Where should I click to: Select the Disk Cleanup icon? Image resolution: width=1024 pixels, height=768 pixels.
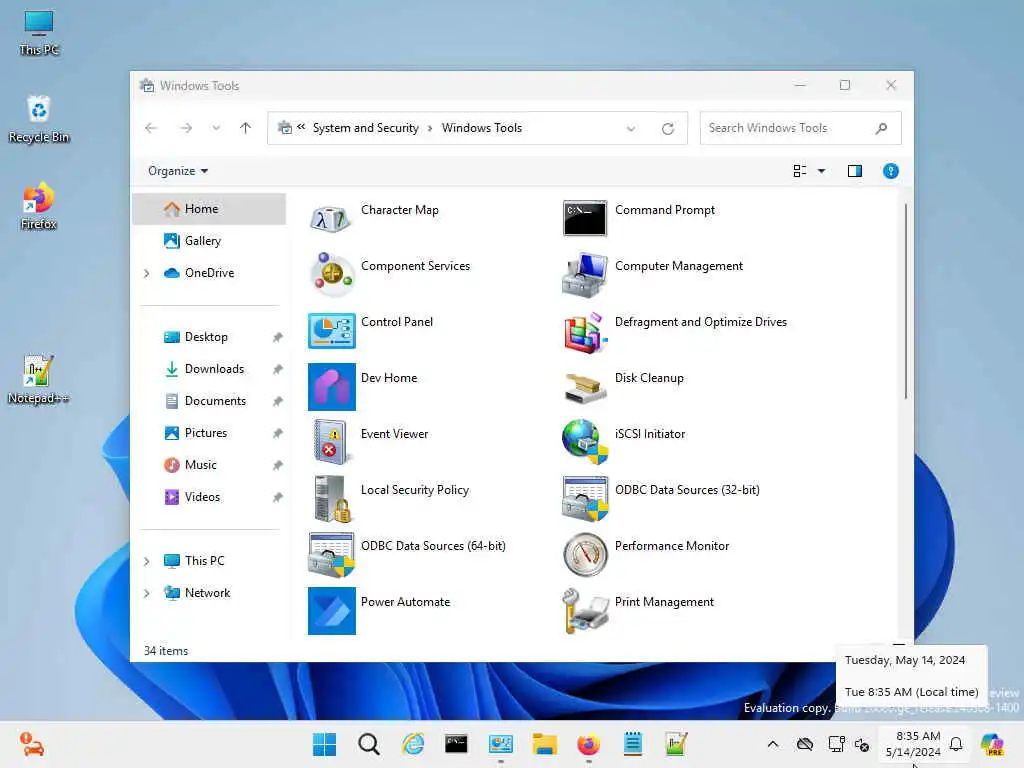coord(584,388)
